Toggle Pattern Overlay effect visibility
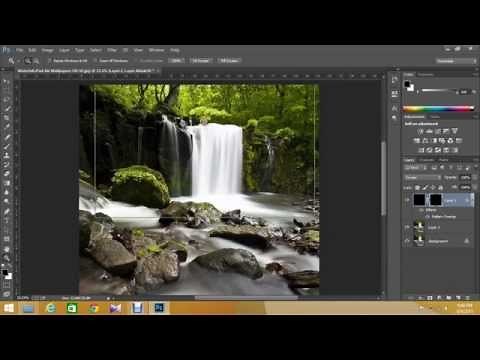Image resolution: width=480 pixels, height=360 pixels. (x=428, y=217)
